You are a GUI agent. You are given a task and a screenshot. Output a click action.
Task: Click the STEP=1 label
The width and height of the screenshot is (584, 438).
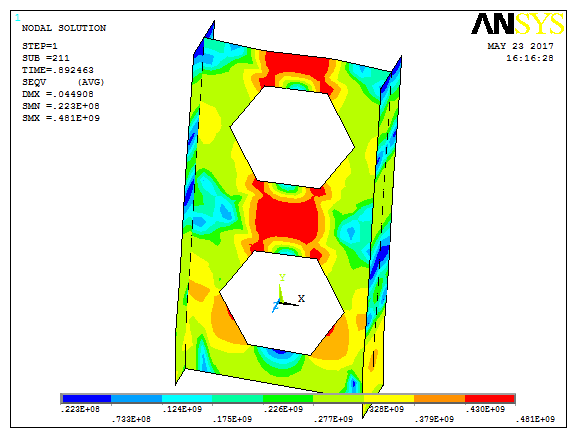click(x=40, y=46)
